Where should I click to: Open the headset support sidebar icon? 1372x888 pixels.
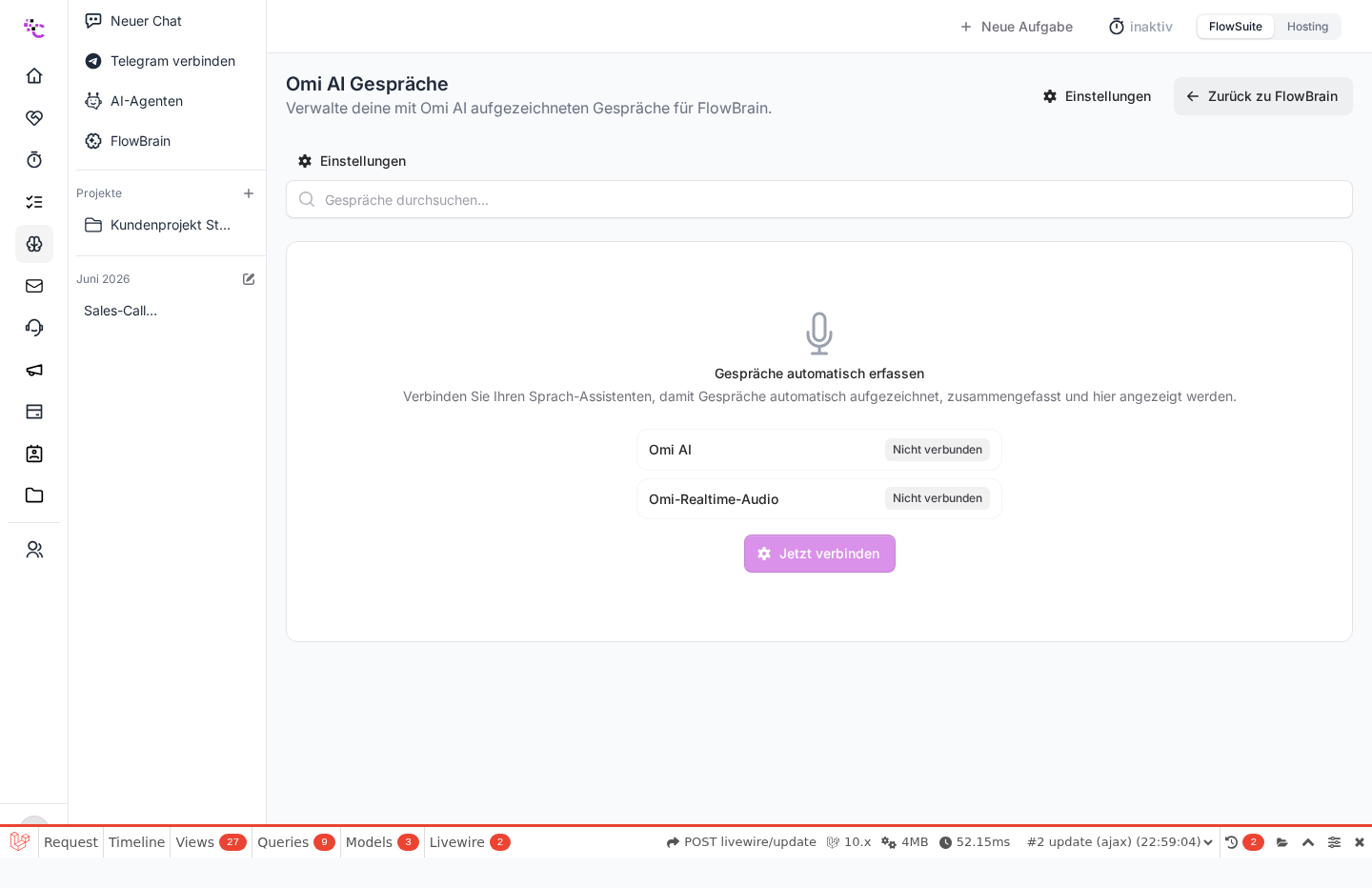pyautogui.click(x=34, y=327)
